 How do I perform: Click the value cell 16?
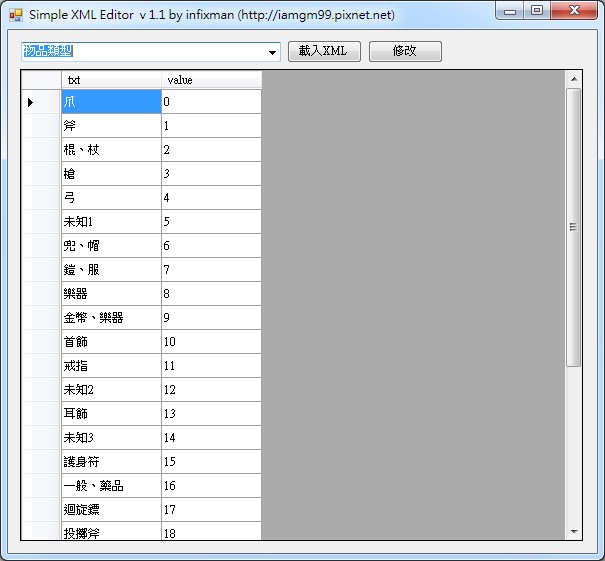(x=211, y=485)
